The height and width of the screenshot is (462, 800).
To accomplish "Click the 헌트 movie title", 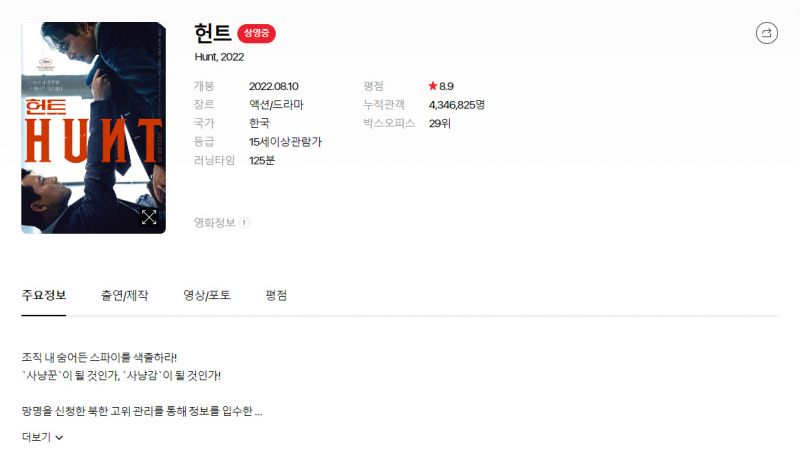I will tap(213, 33).
